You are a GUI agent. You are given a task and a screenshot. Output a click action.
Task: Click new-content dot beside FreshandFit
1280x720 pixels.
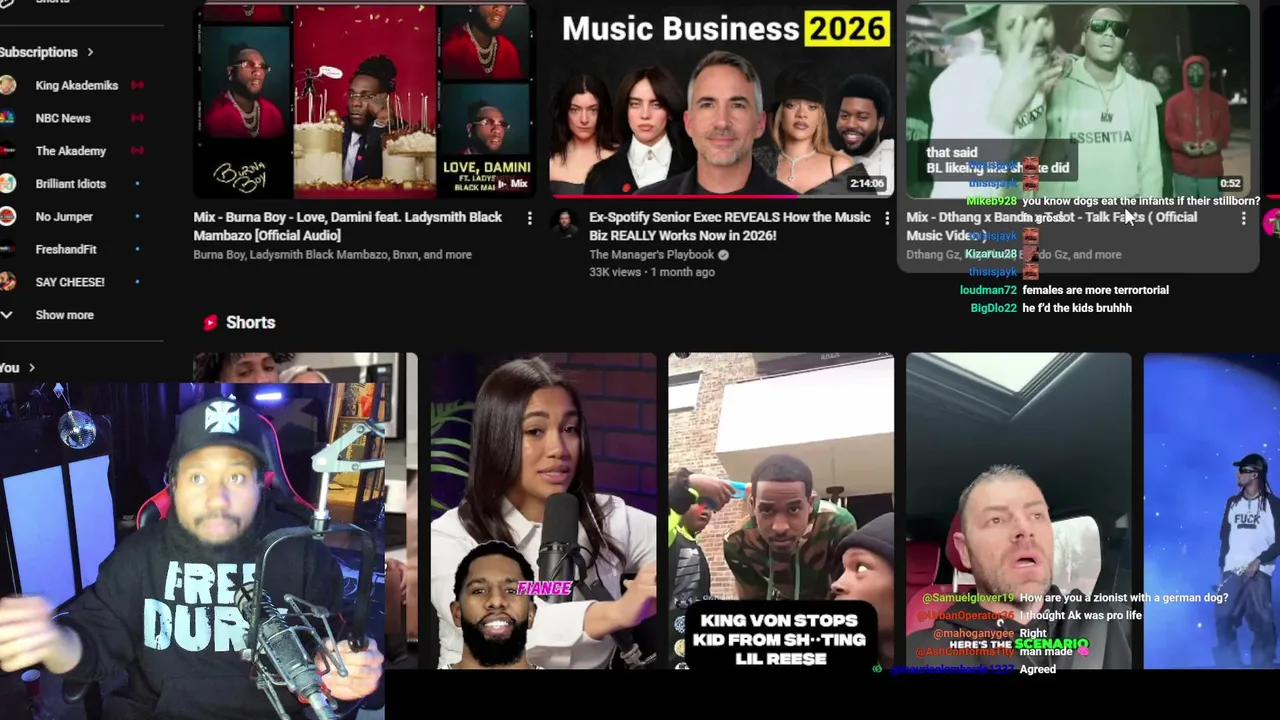pos(137,249)
